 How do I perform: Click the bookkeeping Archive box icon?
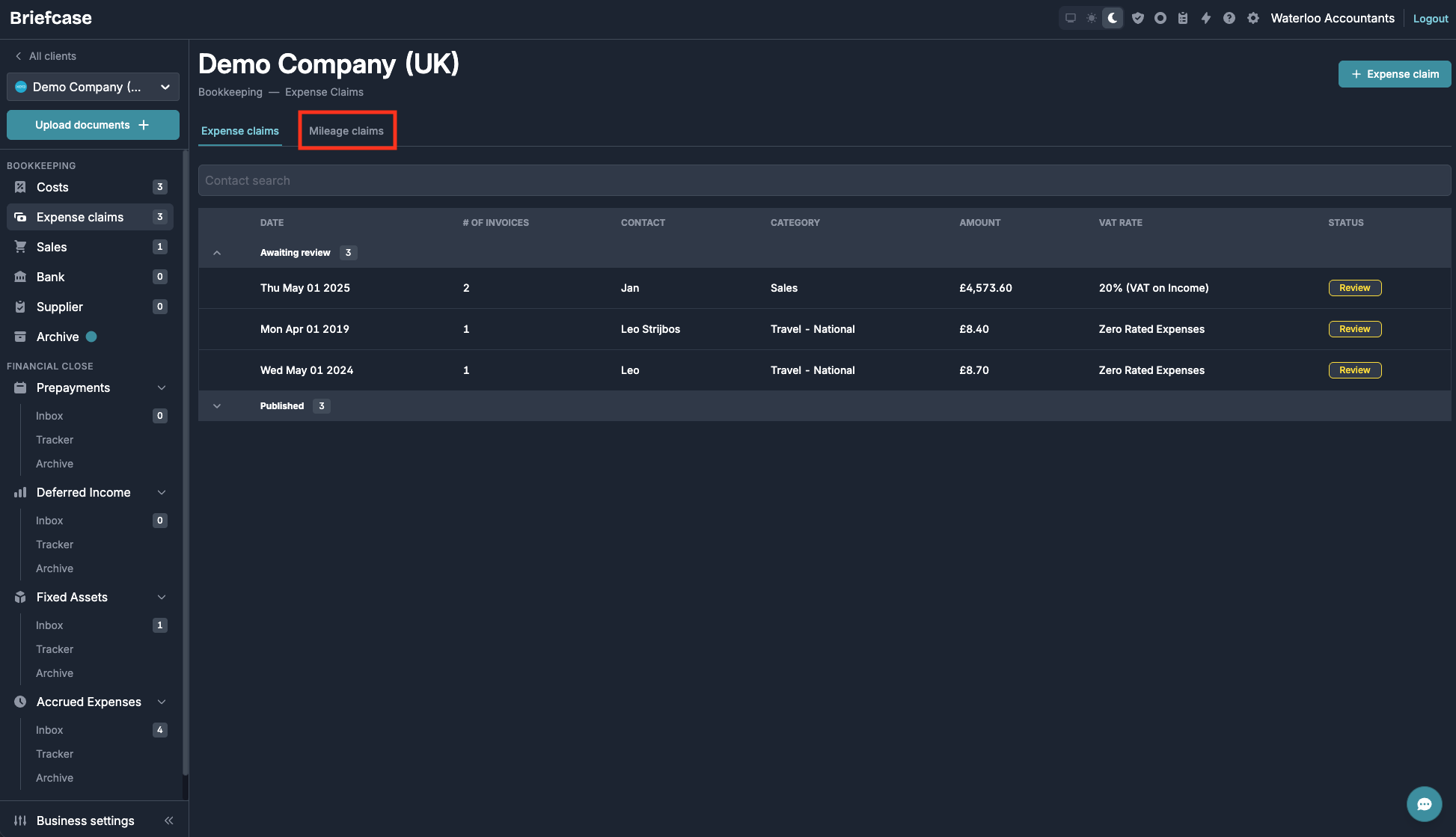click(x=20, y=337)
